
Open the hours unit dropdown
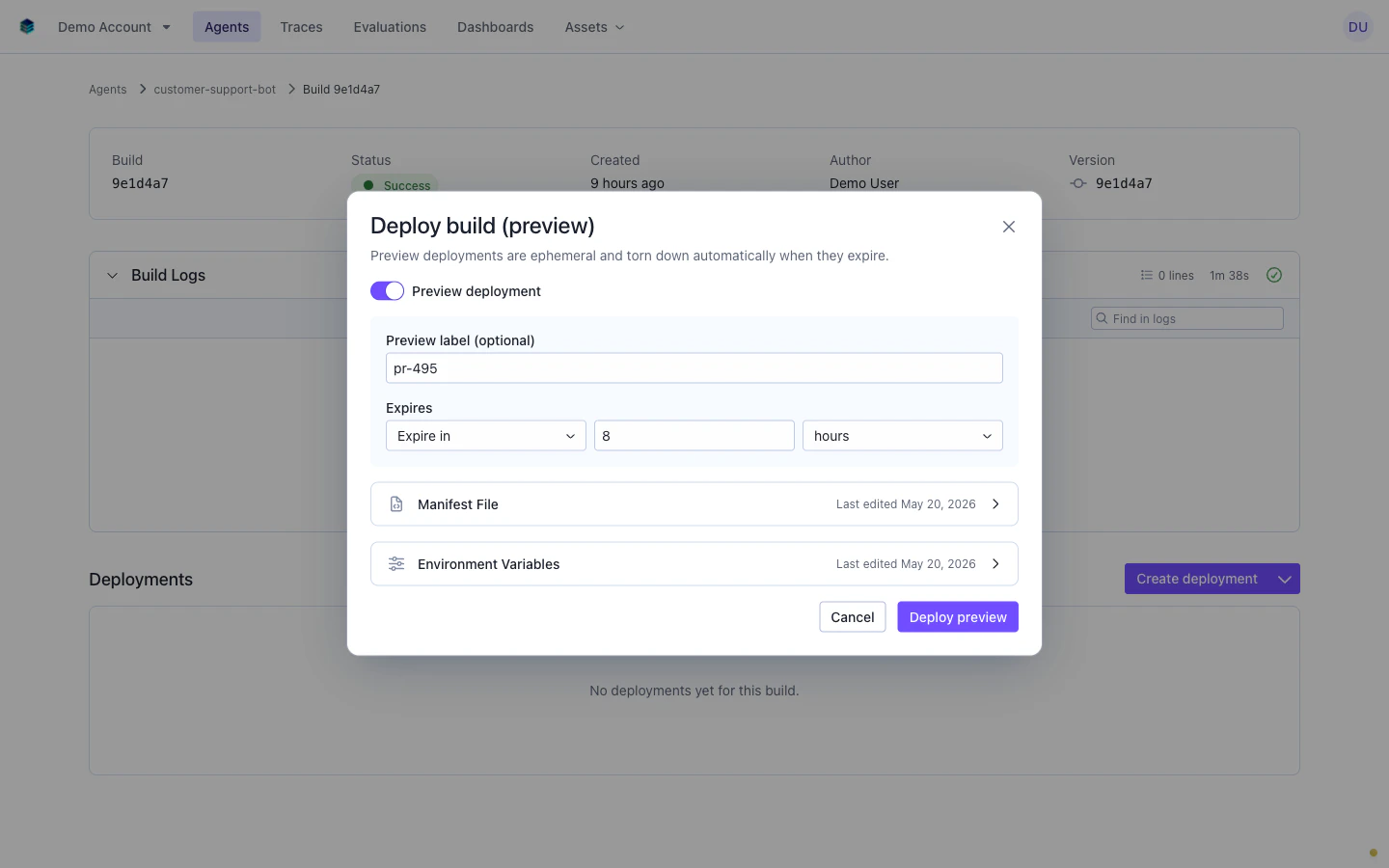[903, 436]
